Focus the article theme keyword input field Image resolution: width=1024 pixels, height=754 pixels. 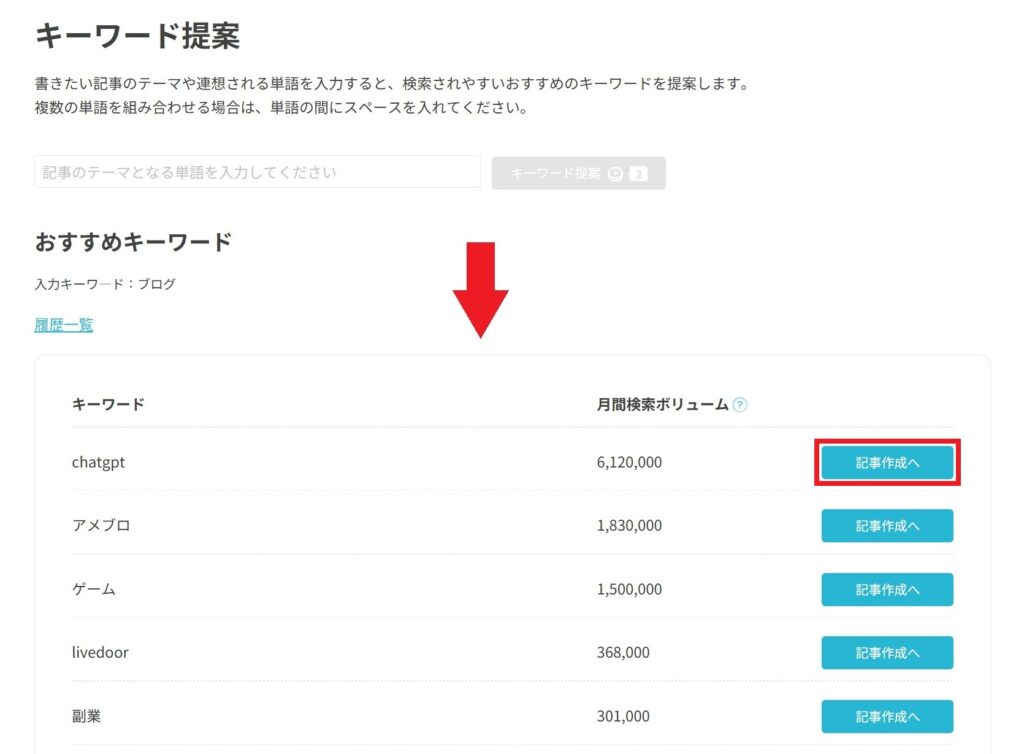[x=257, y=172]
